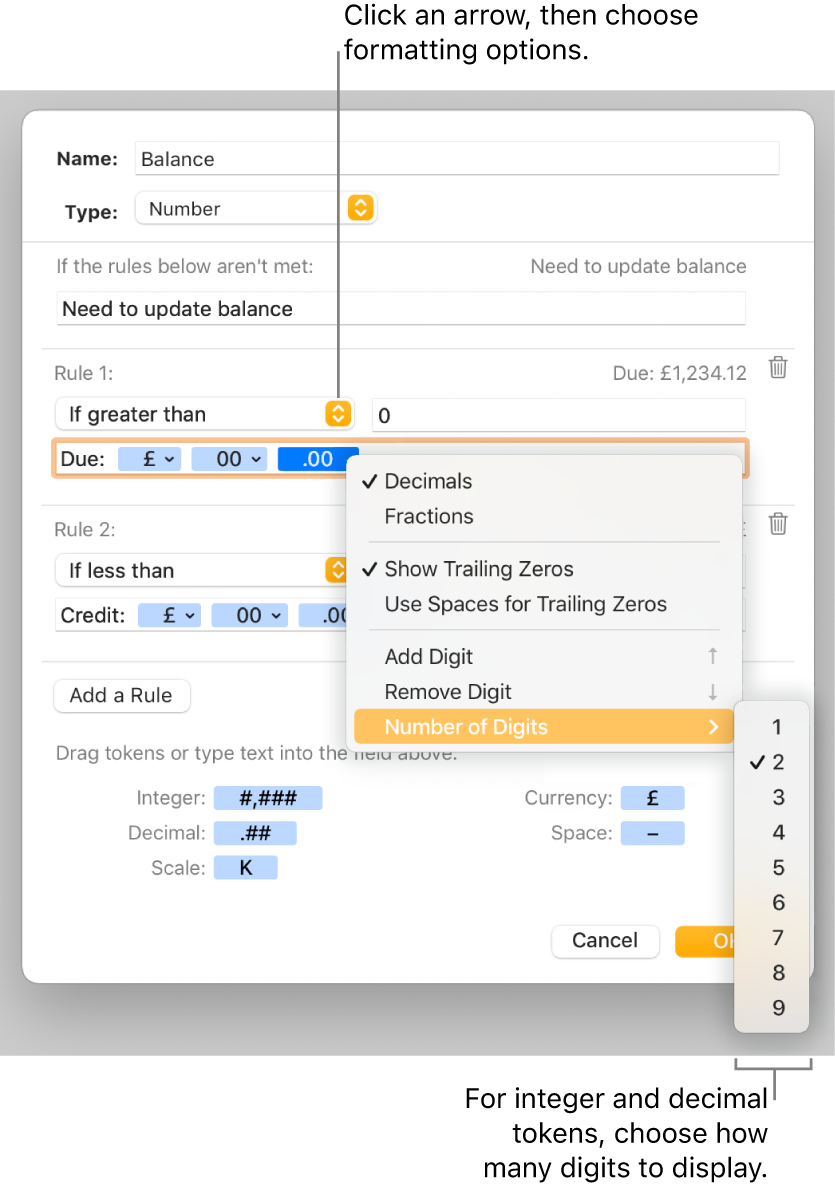
Task: Open the Type Number popup menu
Action: click(255, 209)
